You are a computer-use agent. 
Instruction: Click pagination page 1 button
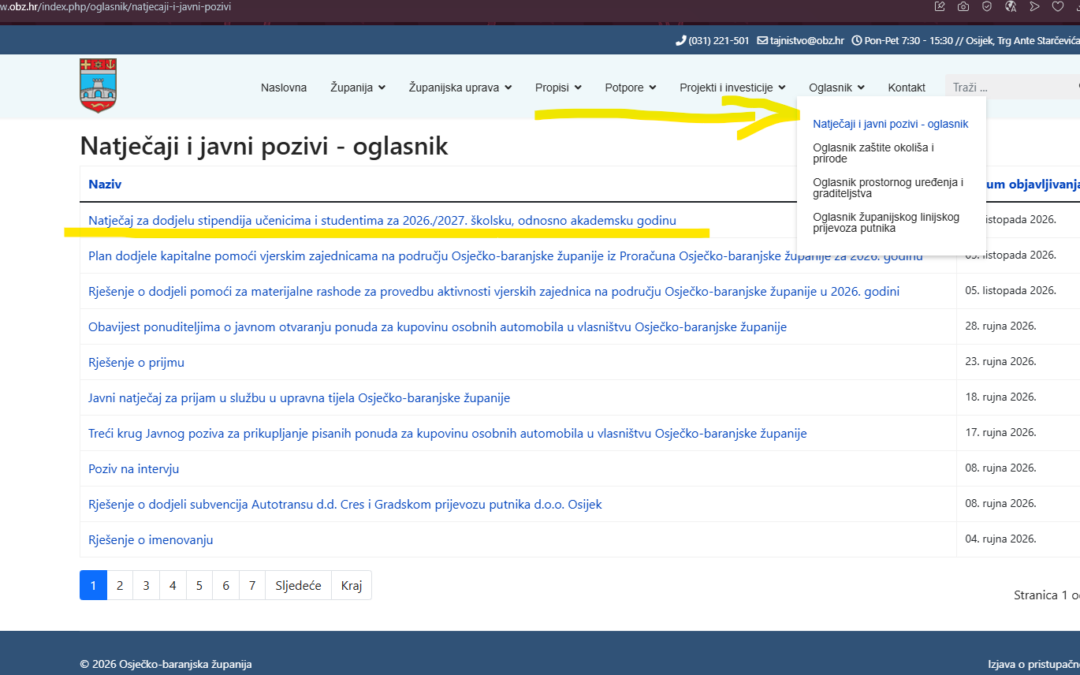(x=93, y=585)
